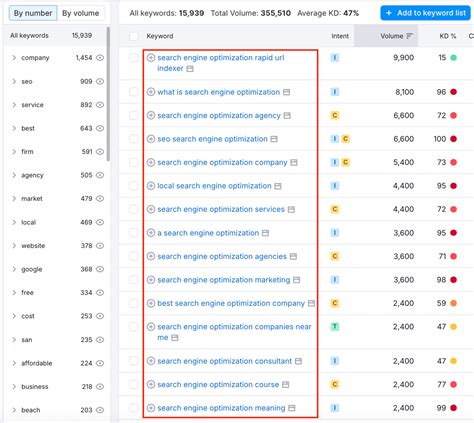Click the Informational badge for 'search engine optimization meaning'
Screen dimensions: 474x423
click(335, 408)
